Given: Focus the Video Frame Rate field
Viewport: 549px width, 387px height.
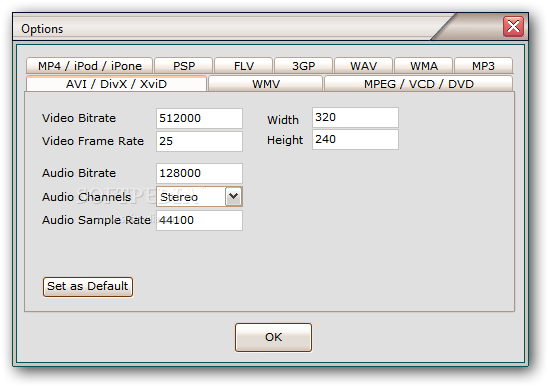Looking at the screenshot, I should (x=199, y=141).
